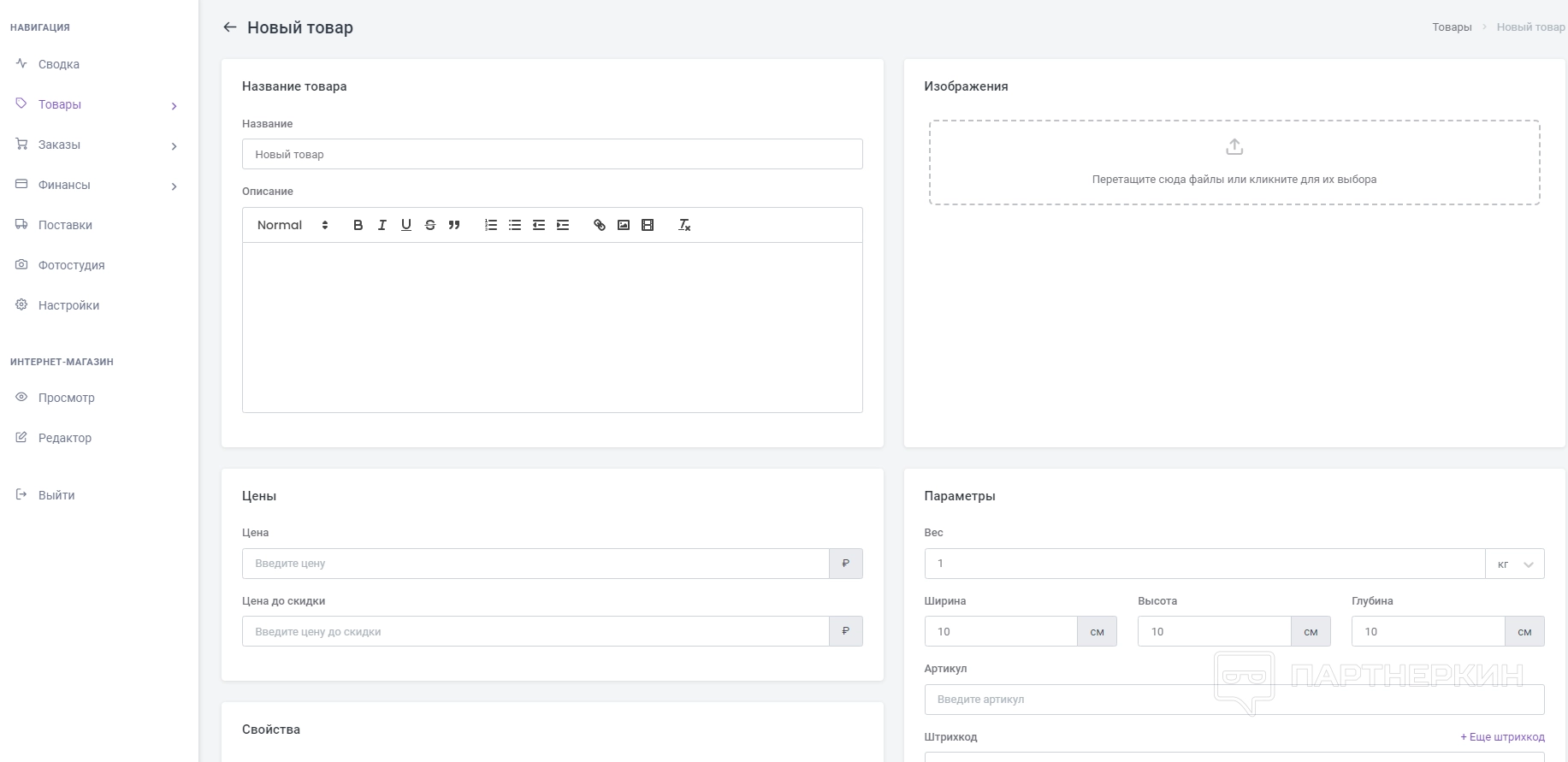Screen dimensions: 1568x762
Task: Click the Новый товар breadcrumb text
Action: (x=1530, y=27)
